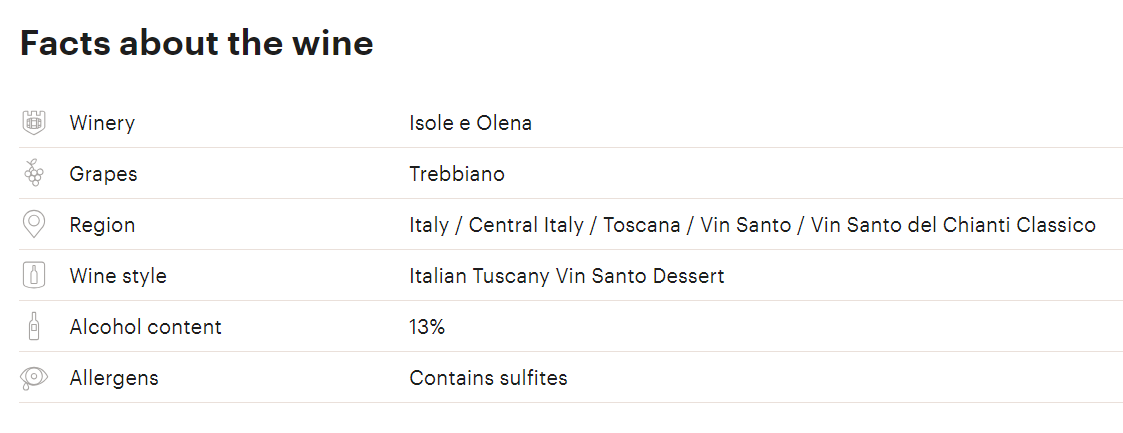Open the Toscana region link
Screen dimensions: 1123x433
point(642,225)
